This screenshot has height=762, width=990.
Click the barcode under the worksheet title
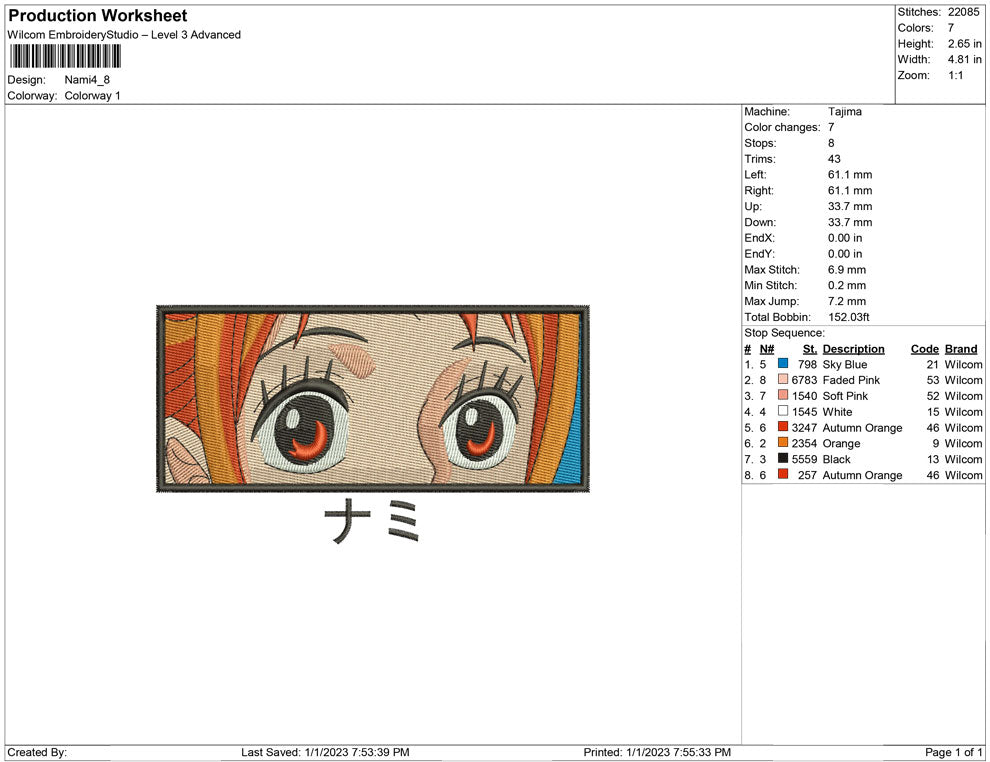coord(65,57)
